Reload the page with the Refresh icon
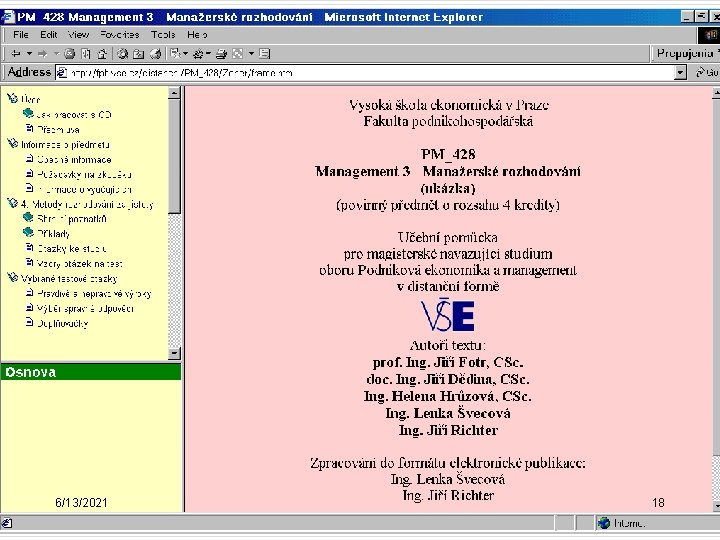 [85, 54]
